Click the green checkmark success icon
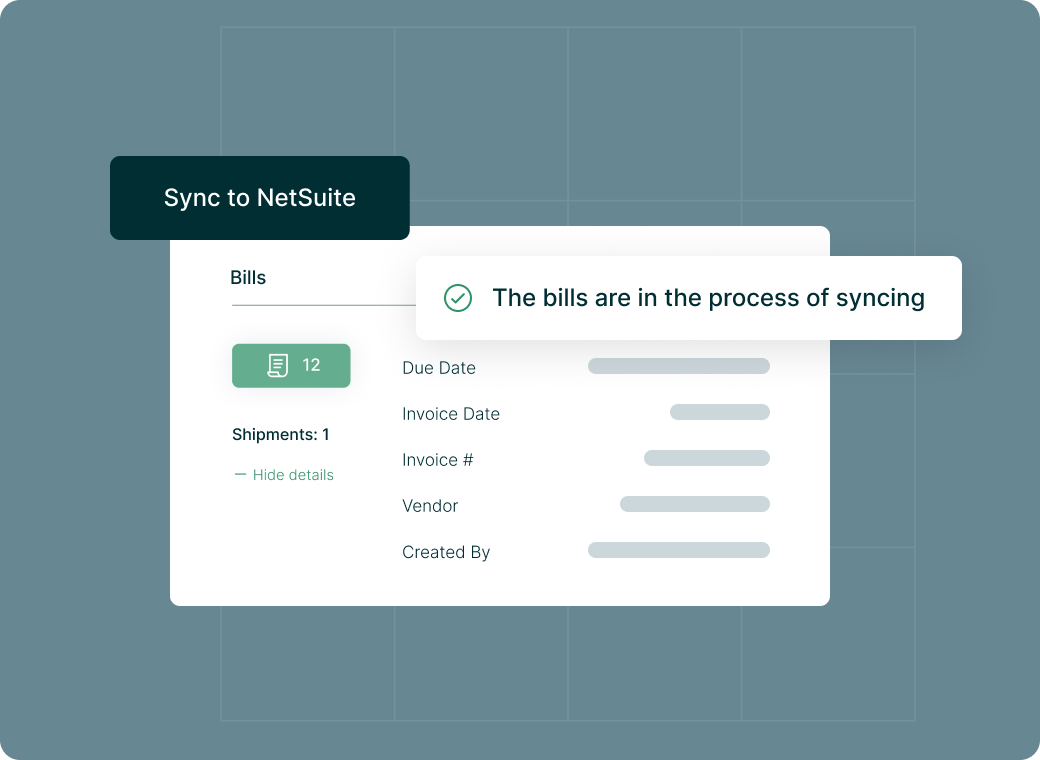The width and height of the screenshot is (1040, 760). [458, 298]
